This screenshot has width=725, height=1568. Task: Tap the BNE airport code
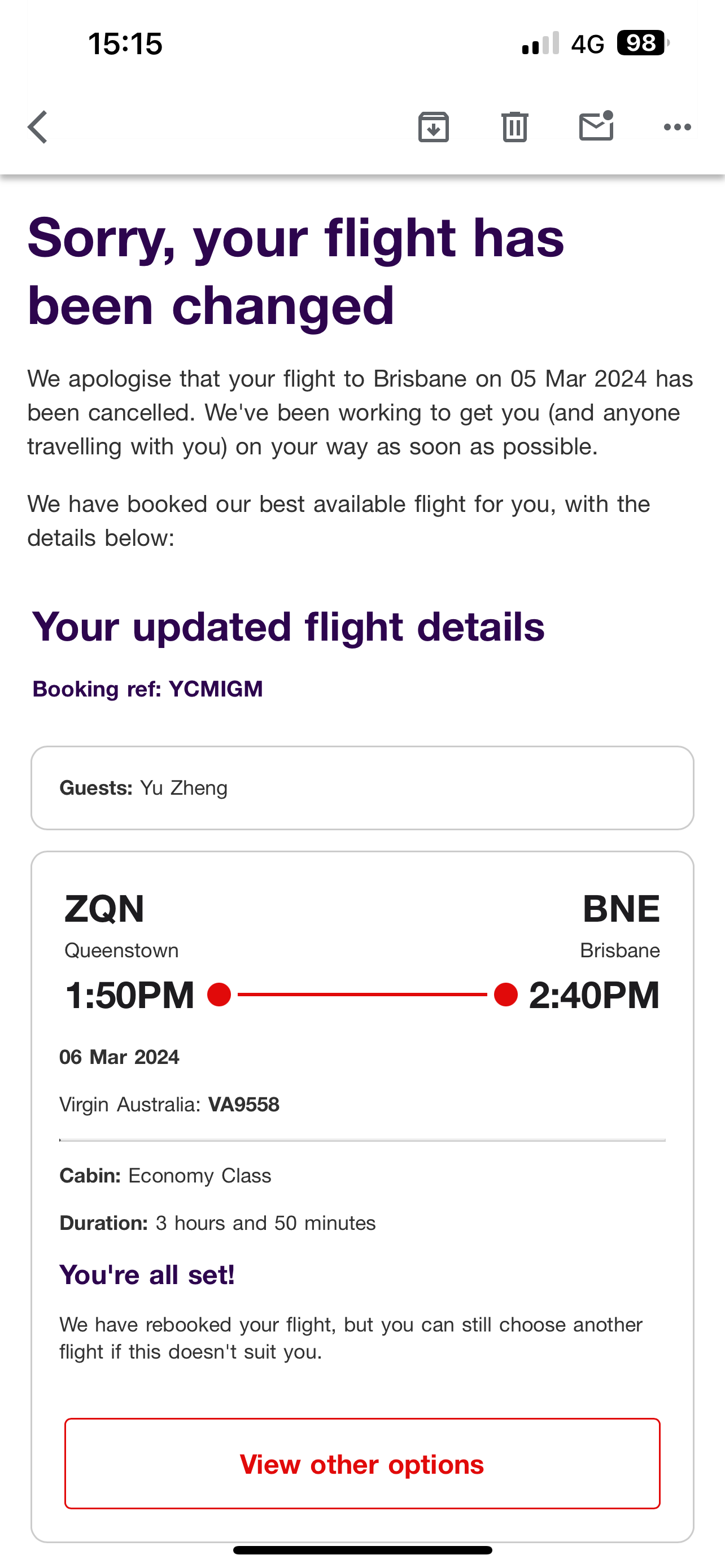click(x=621, y=909)
